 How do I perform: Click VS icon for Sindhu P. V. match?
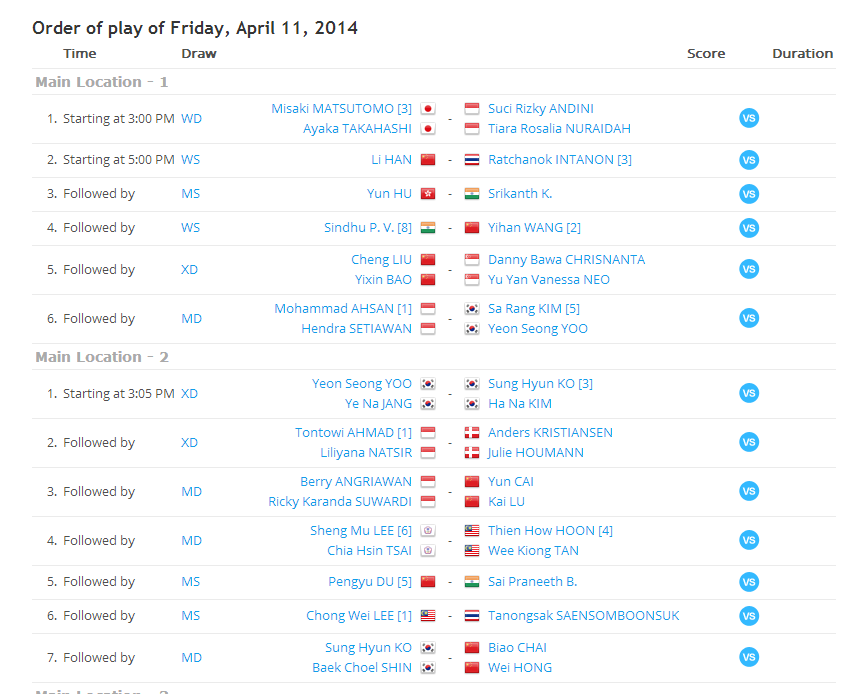(749, 228)
